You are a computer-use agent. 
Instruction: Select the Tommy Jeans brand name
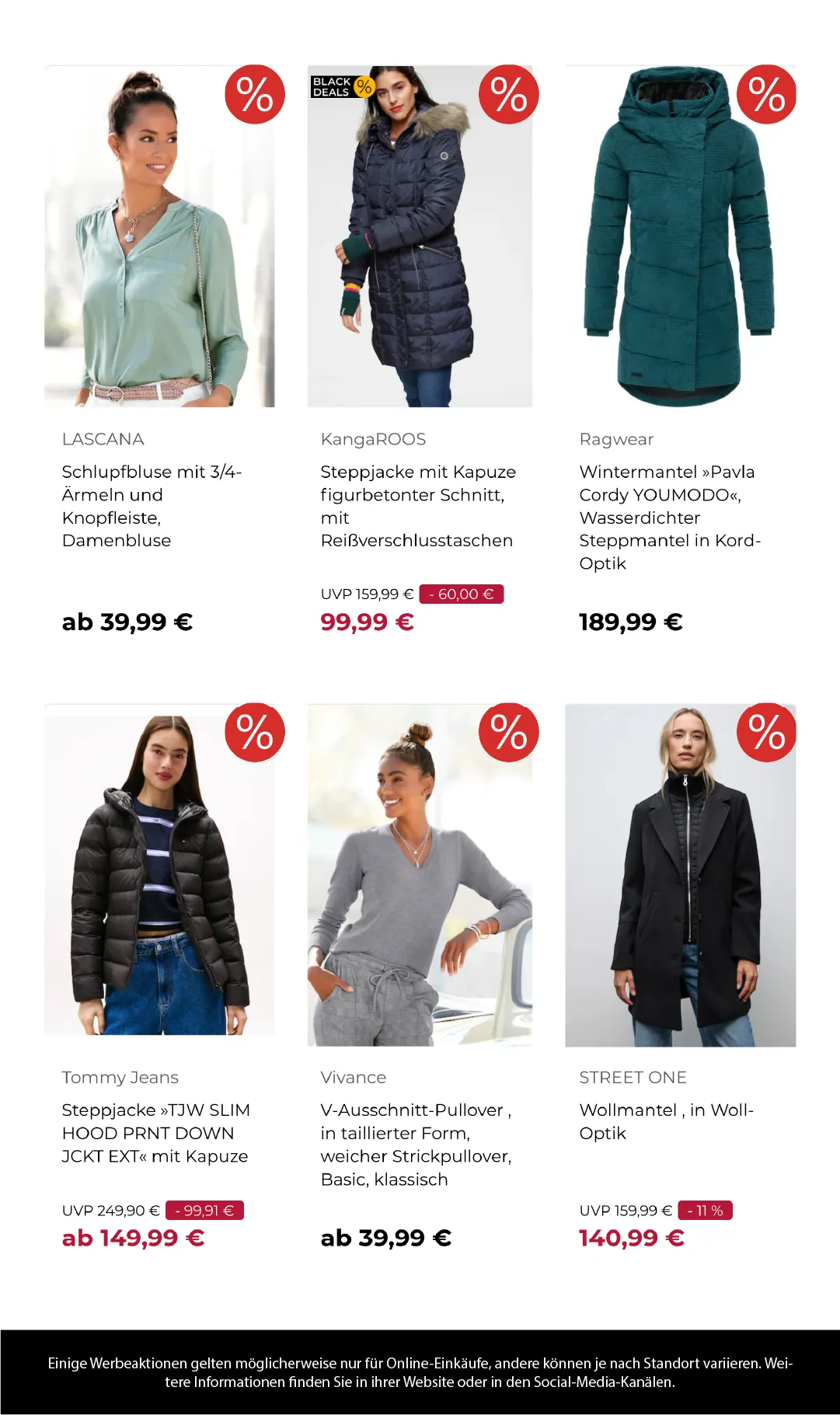pyautogui.click(x=120, y=1077)
